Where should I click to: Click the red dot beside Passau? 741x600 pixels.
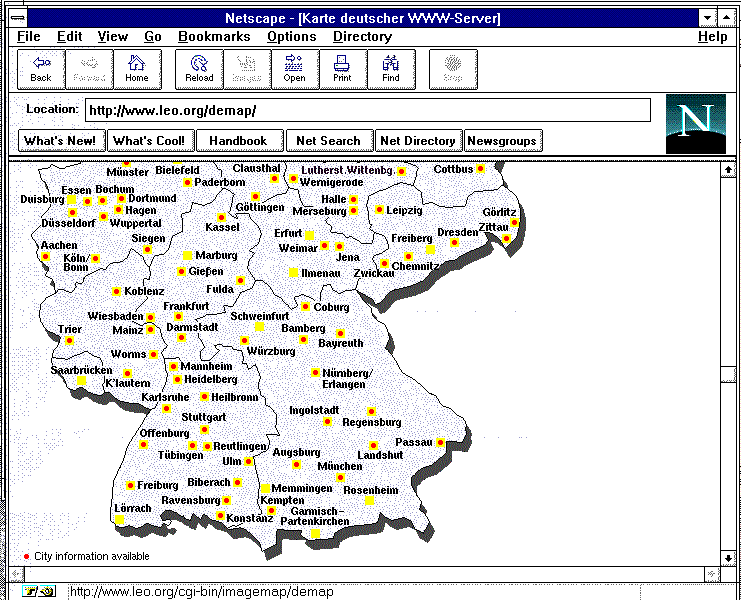(440, 443)
